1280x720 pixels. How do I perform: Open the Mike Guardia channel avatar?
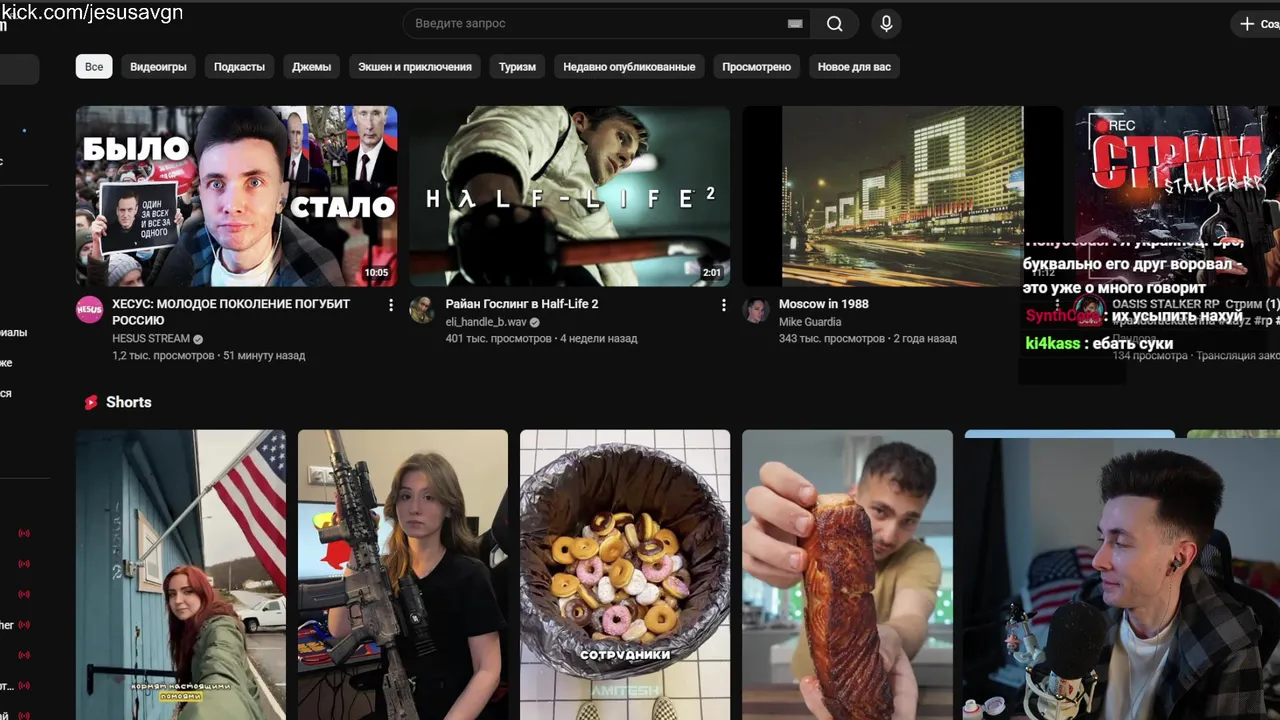coord(755,309)
